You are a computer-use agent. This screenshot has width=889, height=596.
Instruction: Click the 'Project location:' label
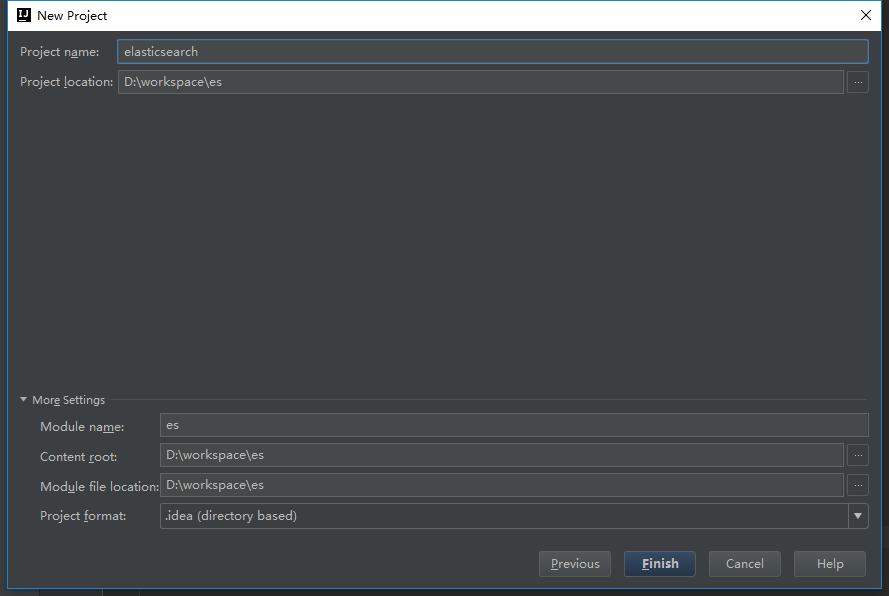(66, 82)
